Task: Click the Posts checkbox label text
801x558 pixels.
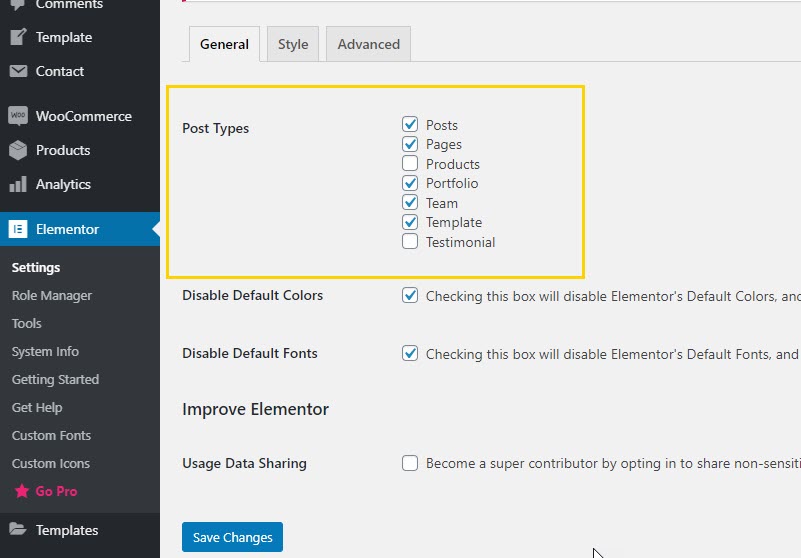Action: pos(442,125)
